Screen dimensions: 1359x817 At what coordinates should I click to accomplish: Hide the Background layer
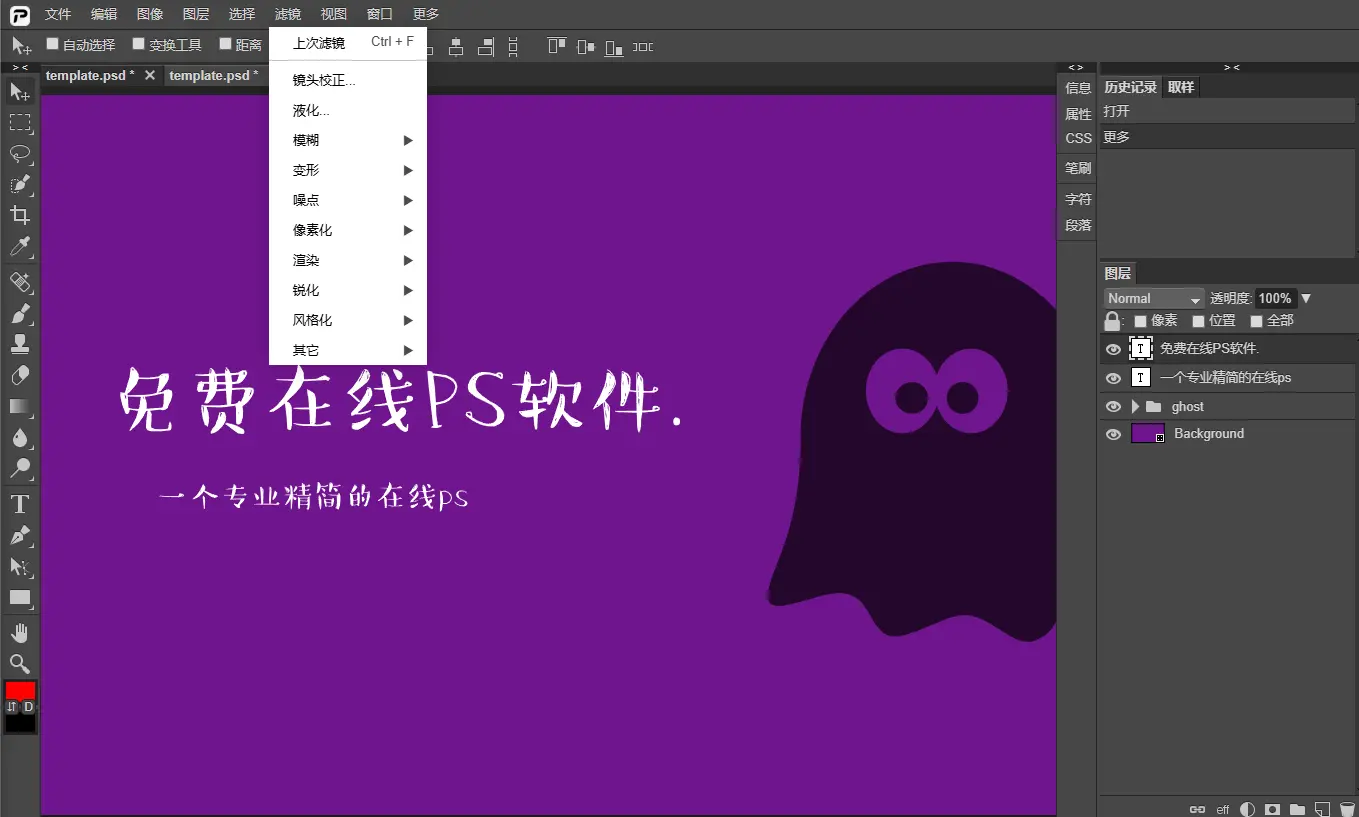1113,434
